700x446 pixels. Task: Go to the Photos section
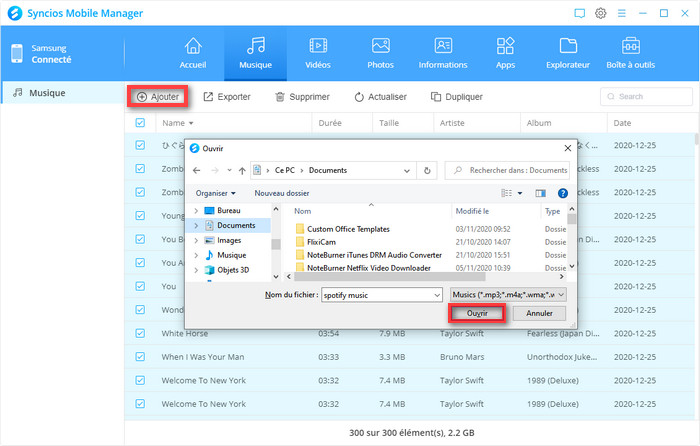click(x=380, y=52)
